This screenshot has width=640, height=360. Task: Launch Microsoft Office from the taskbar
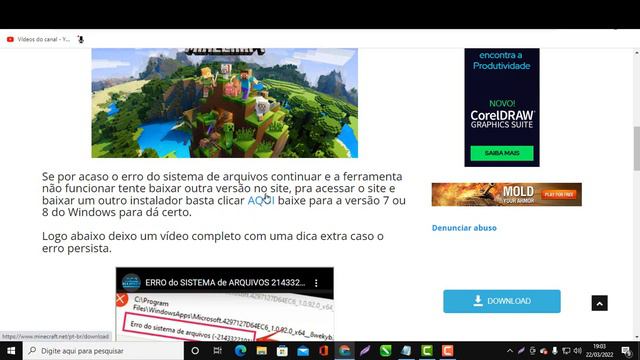(x=324, y=351)
